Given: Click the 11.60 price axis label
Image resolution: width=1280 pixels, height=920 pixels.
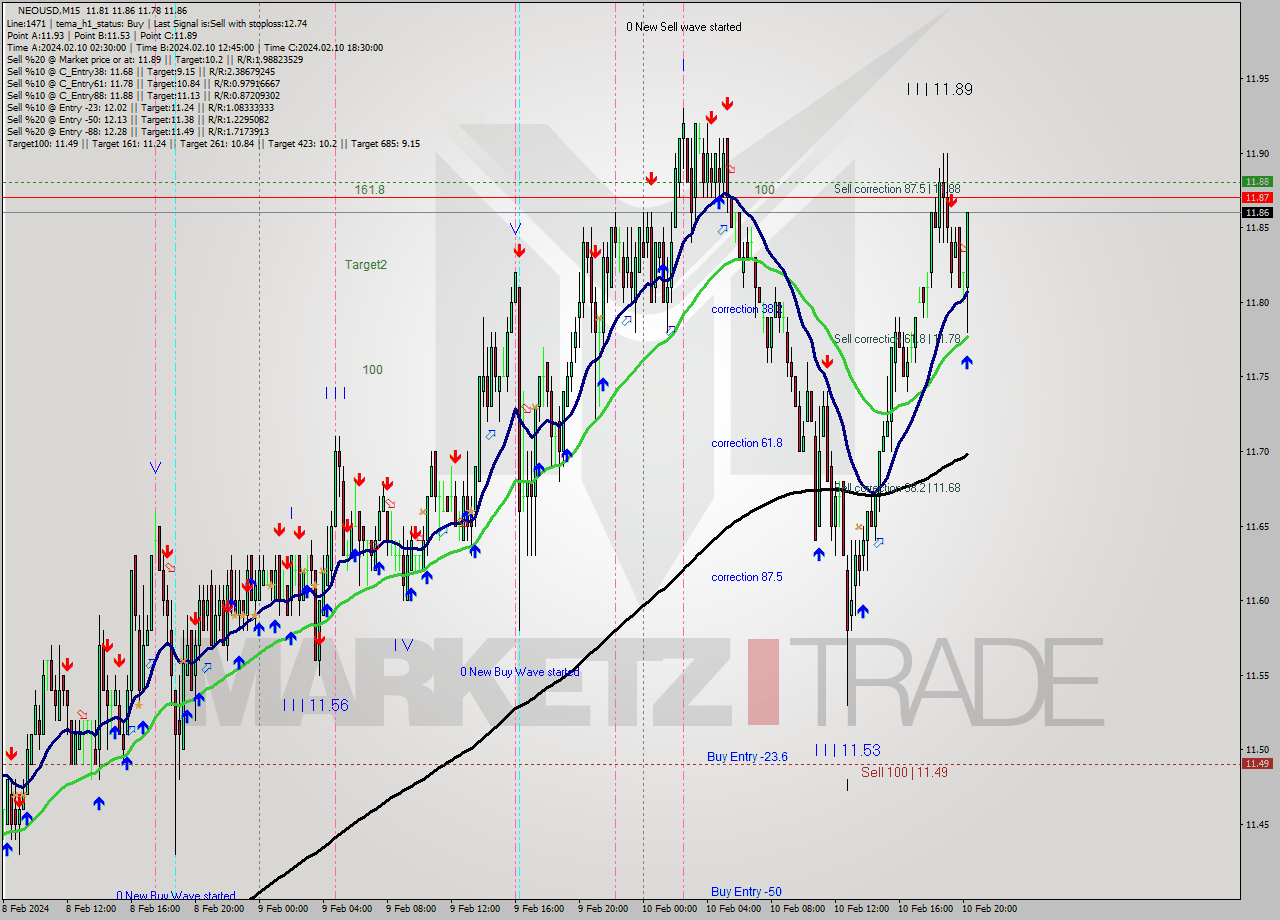Looking at the screenshot, I should tap(1257, 601).
